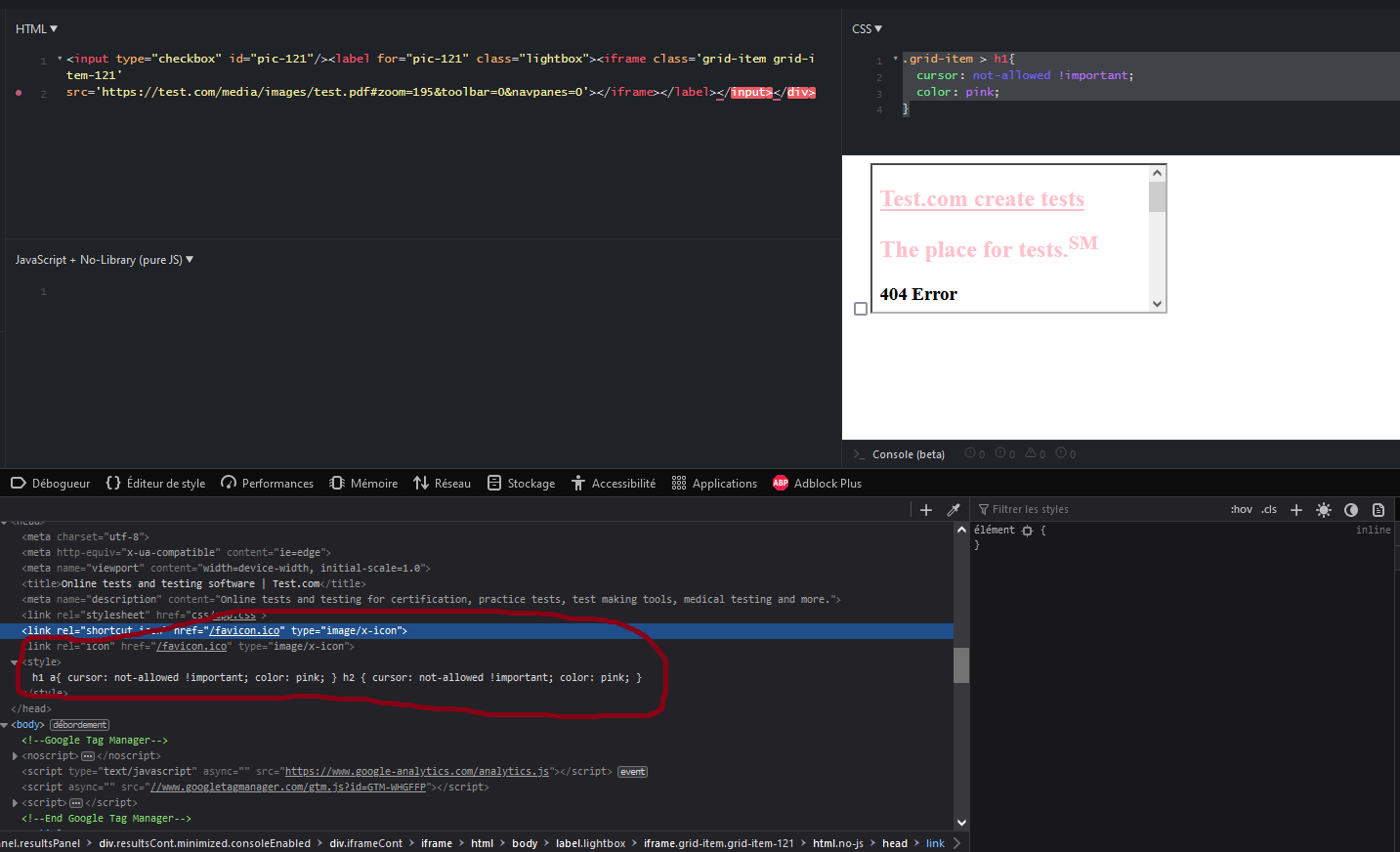Viewport: 1400px width, 852px height.
Task: Click the inline source label in rules
Action: (x=1373, y=530)
